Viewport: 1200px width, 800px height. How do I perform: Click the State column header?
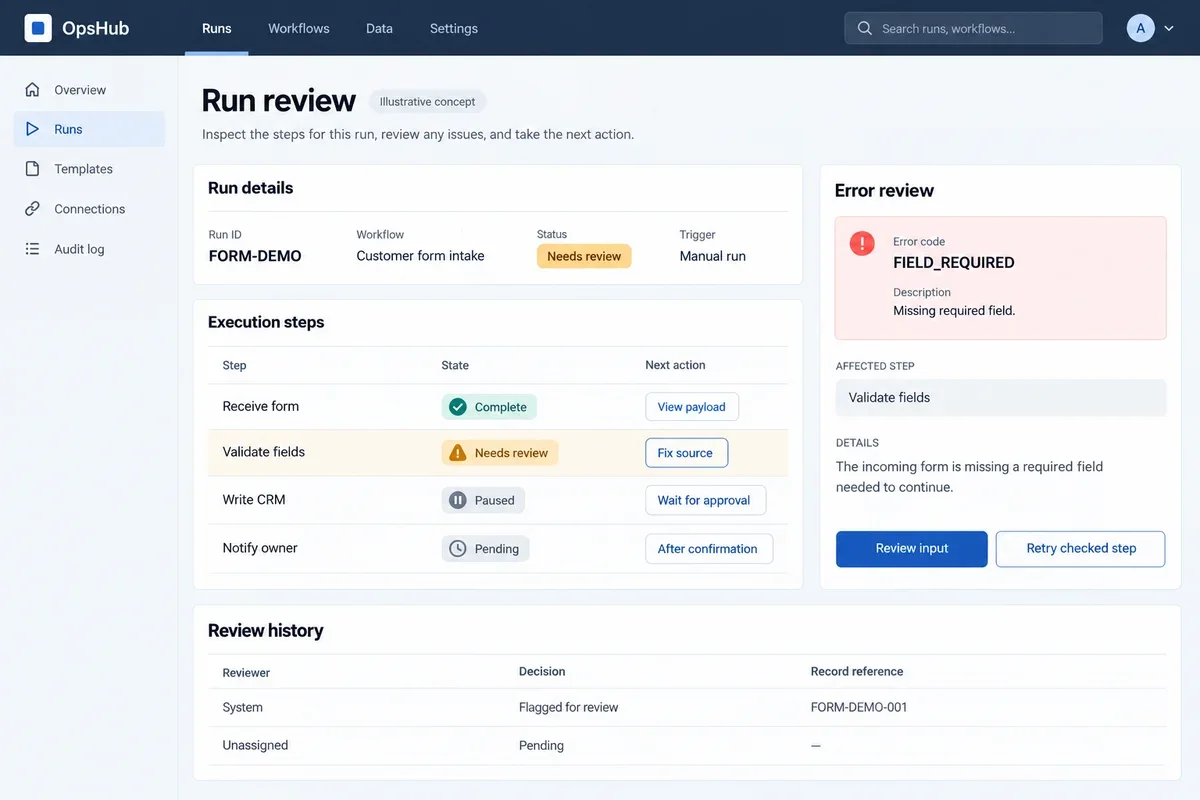pos(455,365)
